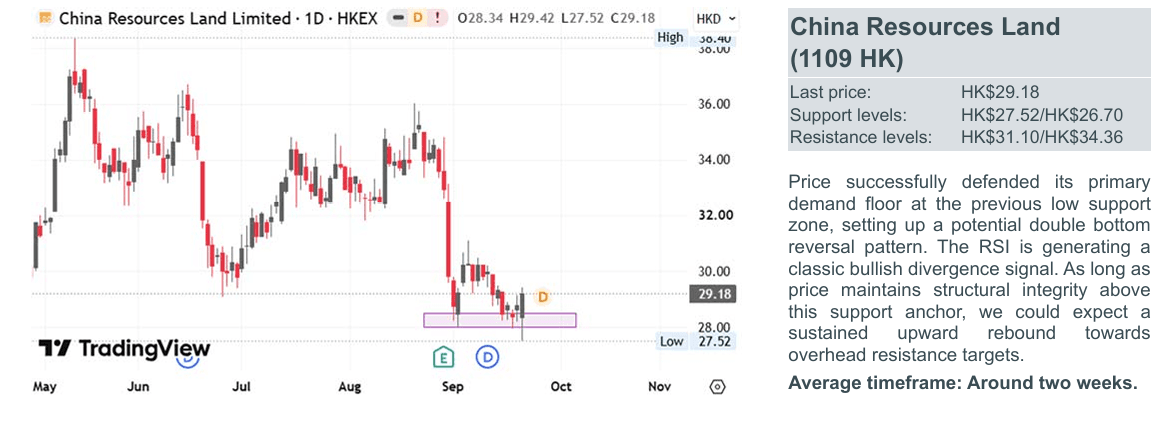
Task: Open chart settings hexagon icon at axis corner
Action: click(x=718, y=387)
